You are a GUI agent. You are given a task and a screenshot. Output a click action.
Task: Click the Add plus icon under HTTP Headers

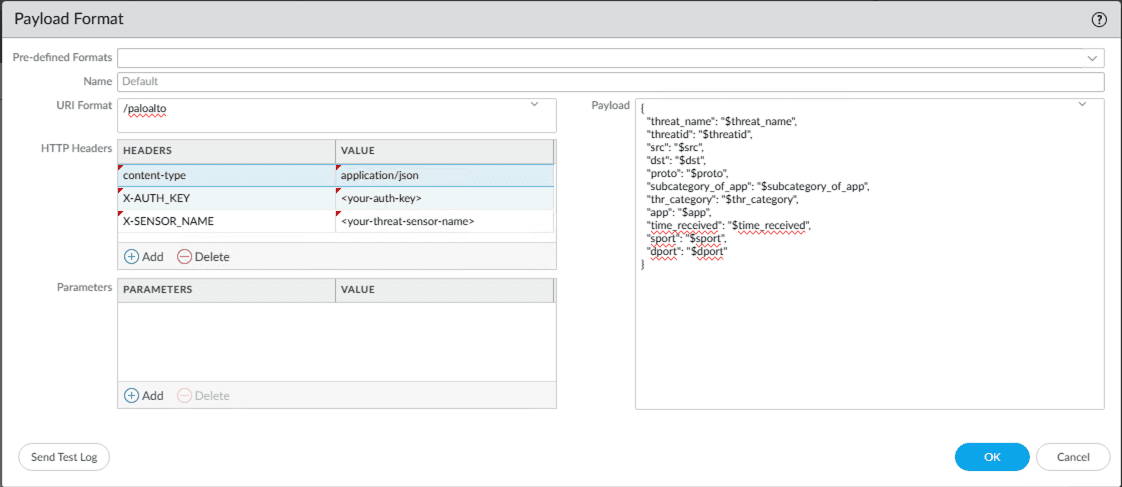(132, 257)
